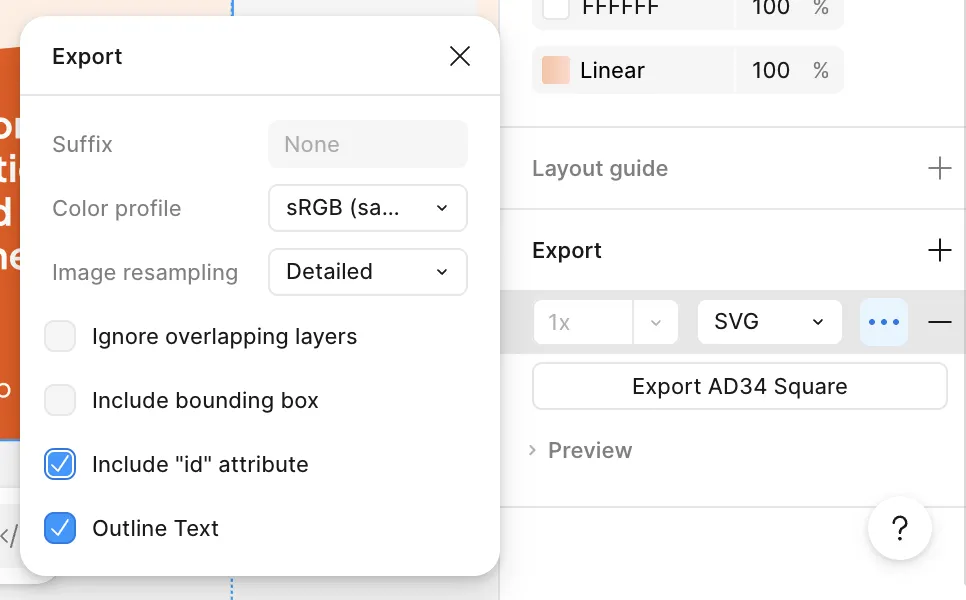Open the Image resampling Detailed dropdown
This screenshot has height=600, width=966.
367,272
